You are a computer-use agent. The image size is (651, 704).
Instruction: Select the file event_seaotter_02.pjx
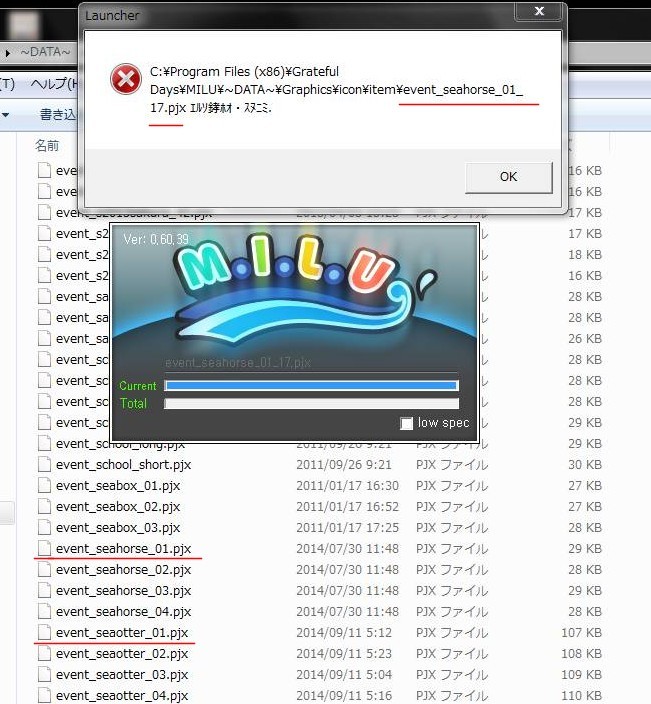122,654
